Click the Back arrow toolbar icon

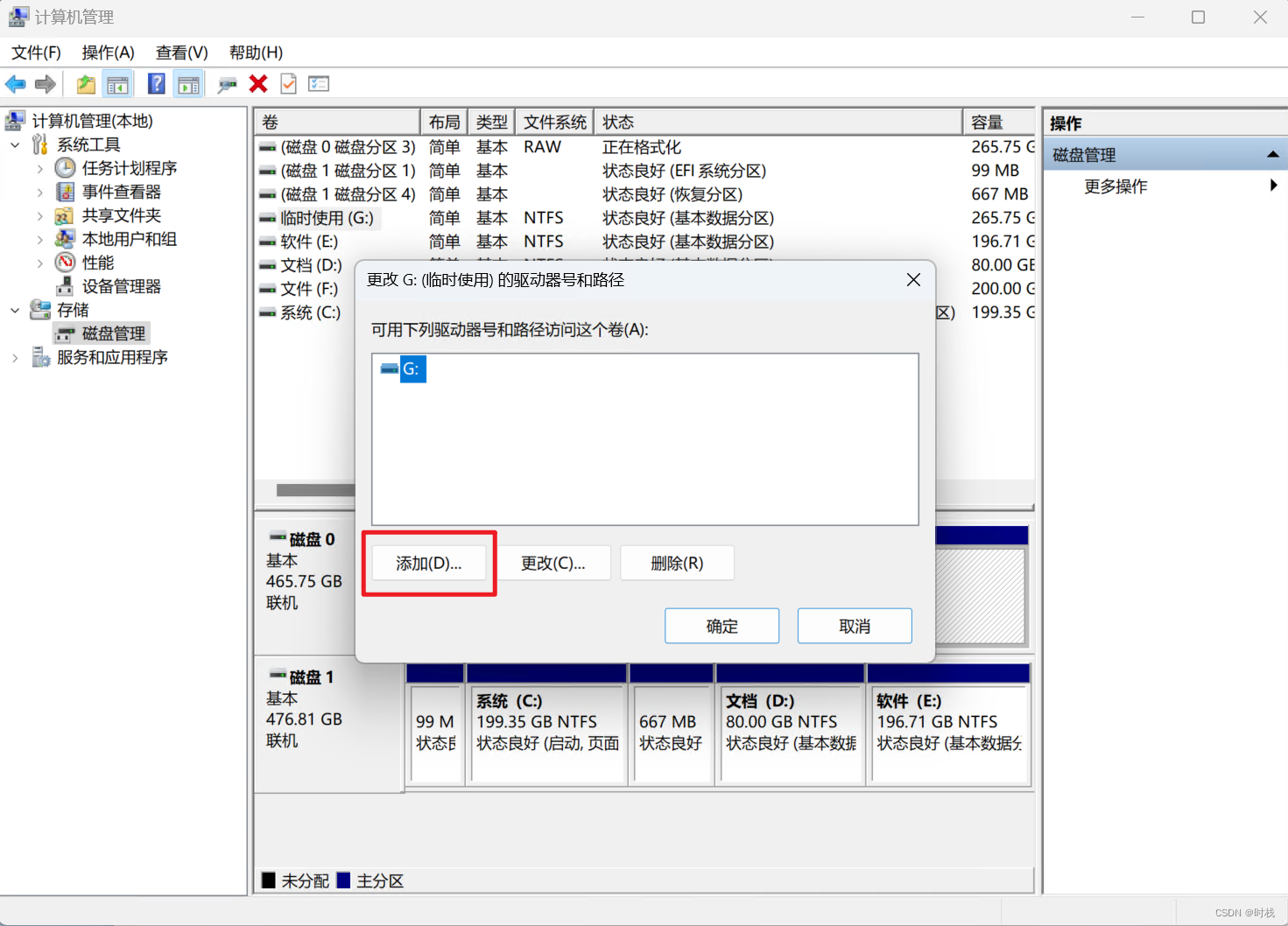click(x=16, y=84)
